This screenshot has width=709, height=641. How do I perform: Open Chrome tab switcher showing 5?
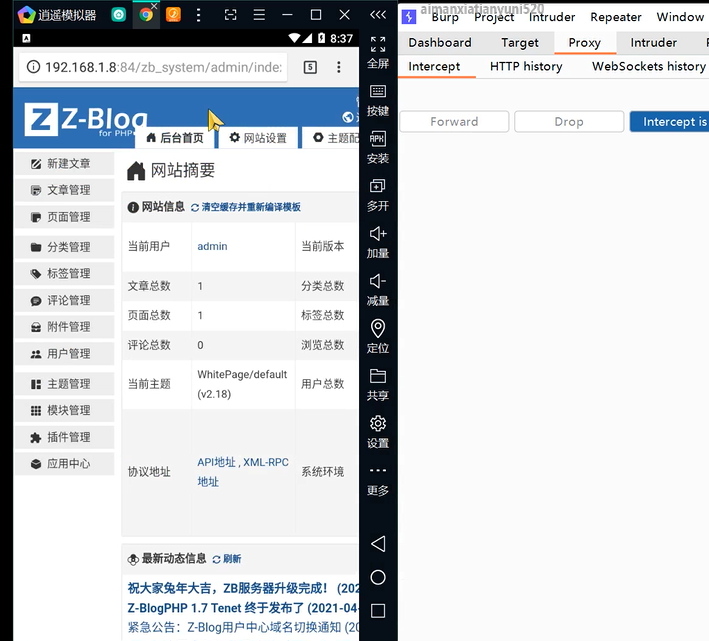click(310, 67)
